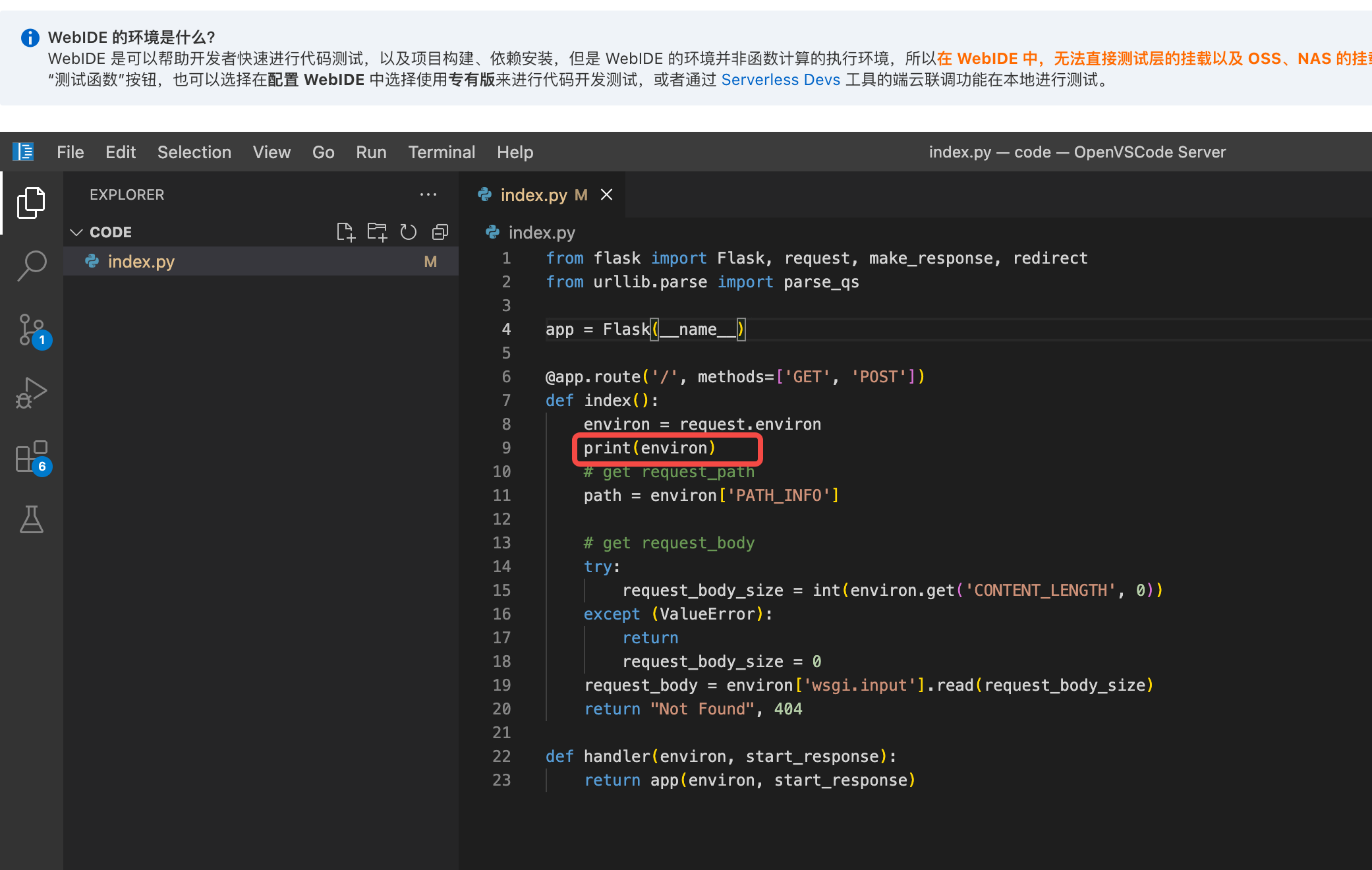This screenshot has width=1372, height=870.
Task: Open Extensions view with 6 badge
Action: pos(33,457)
